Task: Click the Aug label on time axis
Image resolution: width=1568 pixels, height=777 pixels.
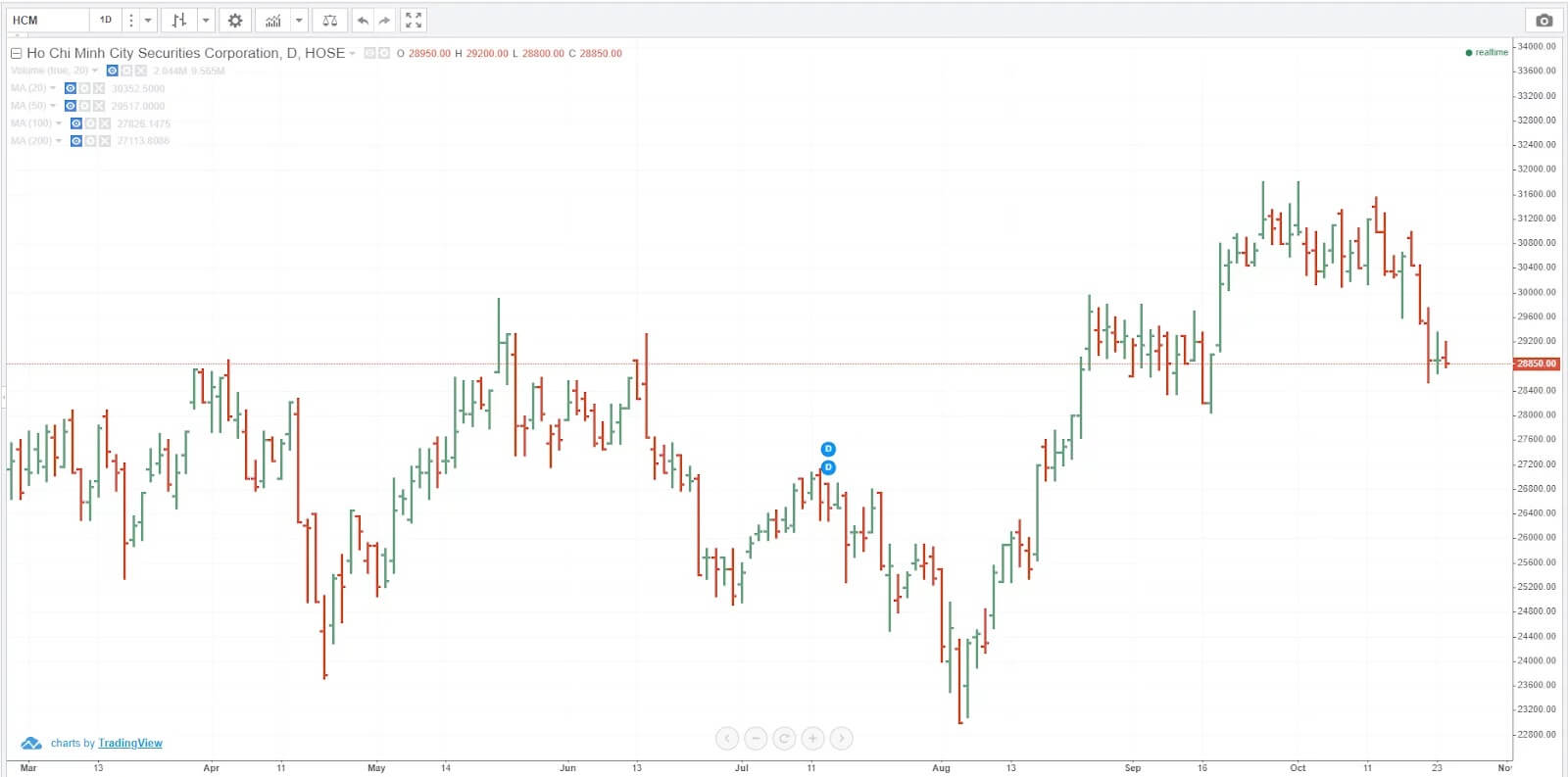Action: (x=941, y=767)
